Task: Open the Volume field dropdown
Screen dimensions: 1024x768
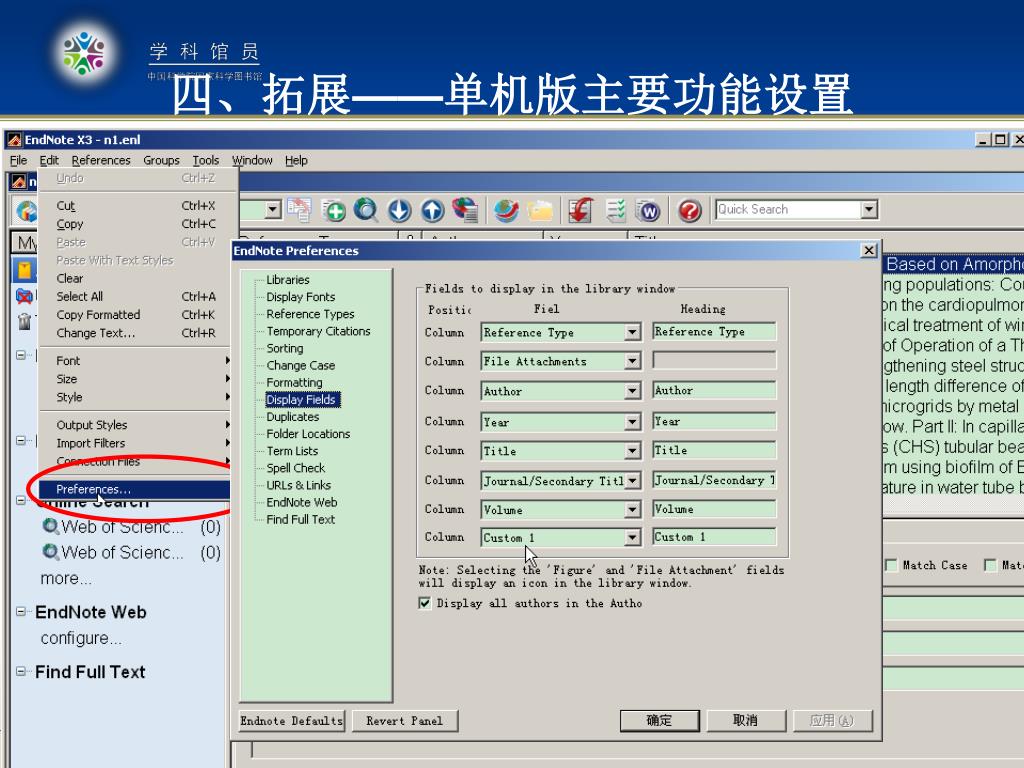Action: pyautogui.click(x=632, y=509)
